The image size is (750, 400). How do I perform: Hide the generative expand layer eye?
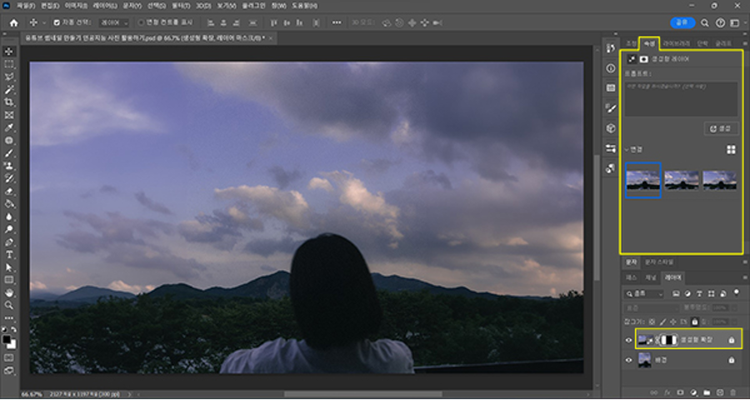[x=629, y=340]
